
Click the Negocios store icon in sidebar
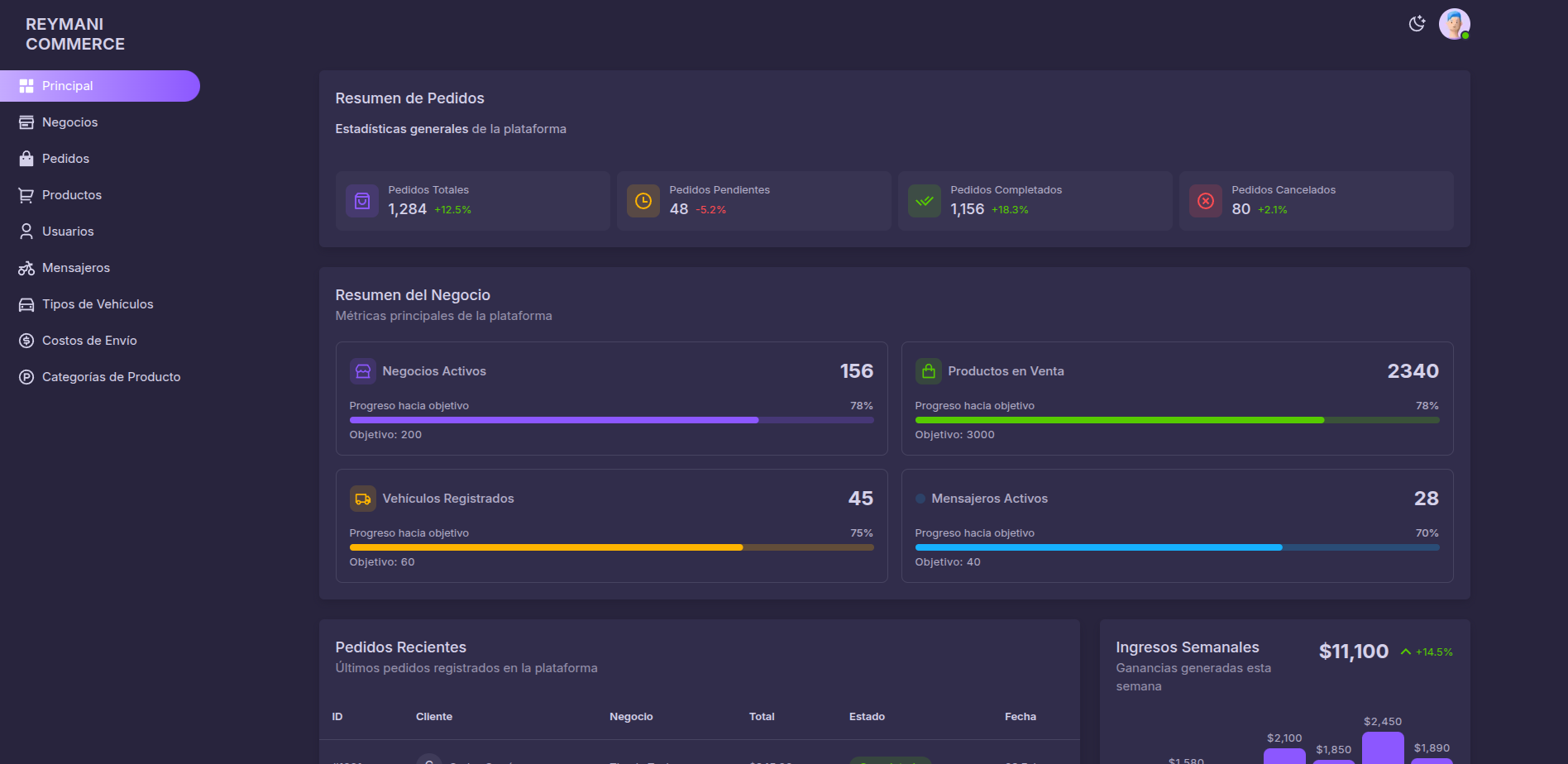[x=26, y=122]
